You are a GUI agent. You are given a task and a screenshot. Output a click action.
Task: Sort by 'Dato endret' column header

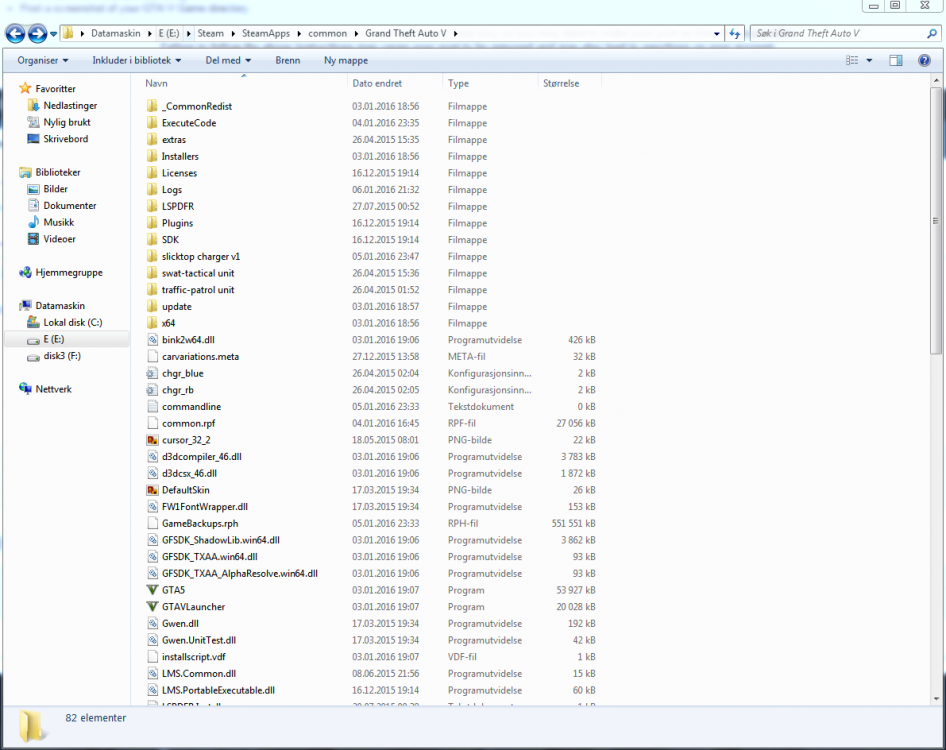click(377, 83)
